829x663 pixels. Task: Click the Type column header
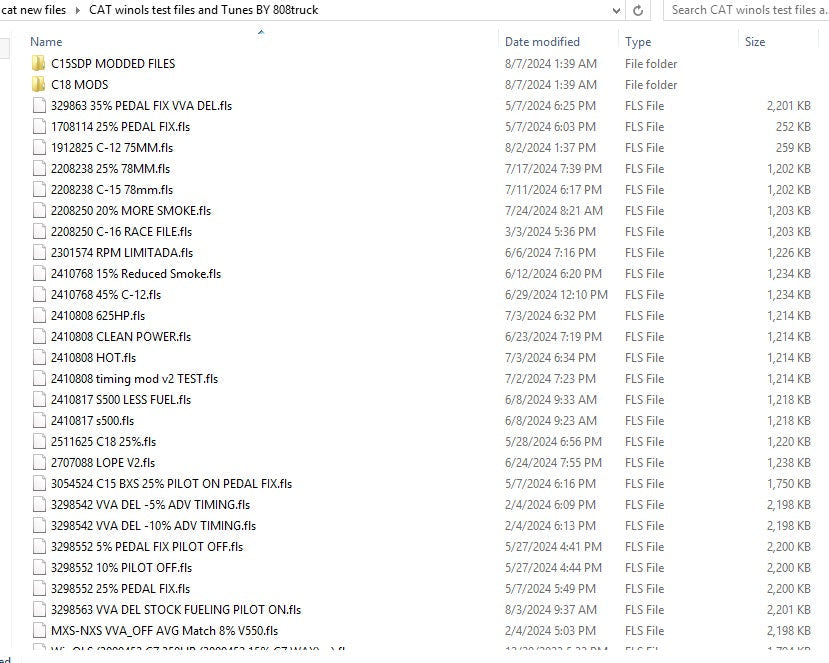(638, 42)
